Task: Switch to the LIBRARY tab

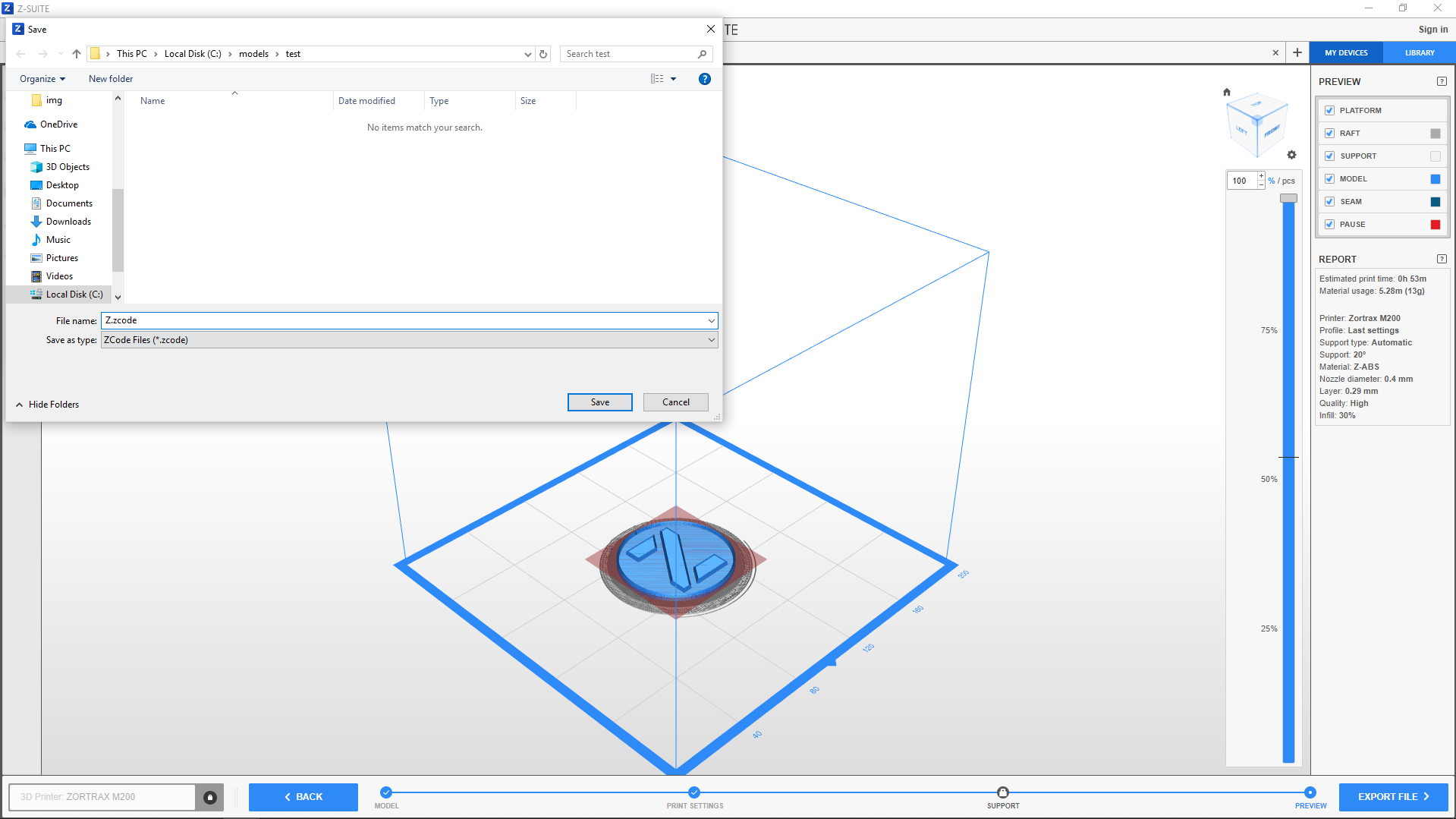Action: [x=1419, y=53]
